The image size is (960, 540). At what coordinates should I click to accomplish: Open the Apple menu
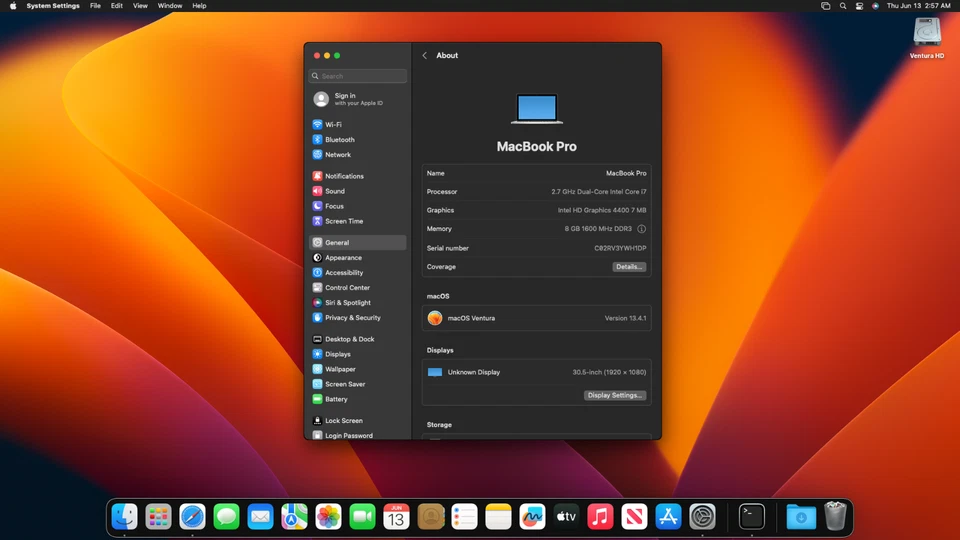tap(13, 6)
